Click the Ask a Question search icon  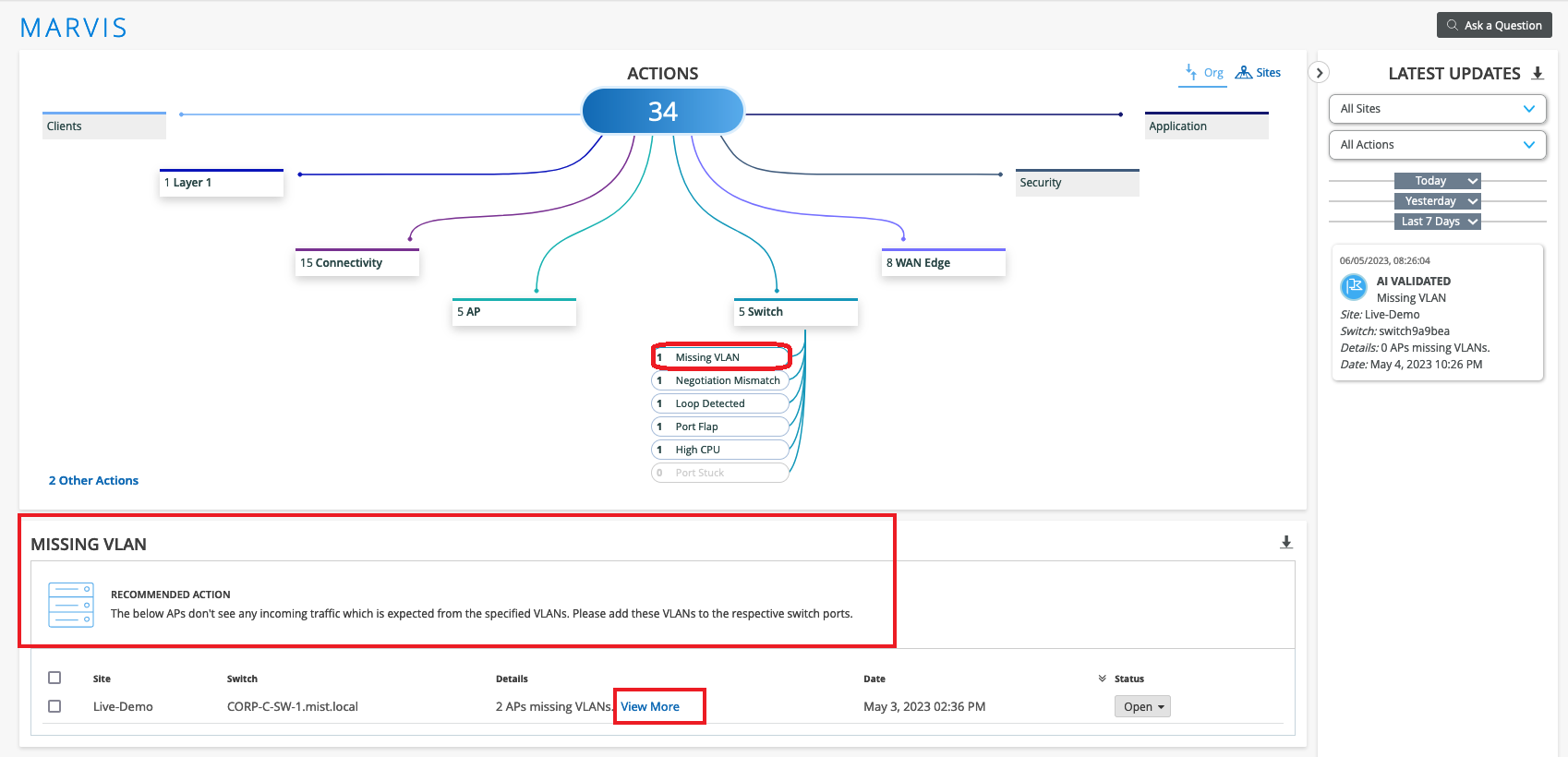click(x=1453, y=25)
